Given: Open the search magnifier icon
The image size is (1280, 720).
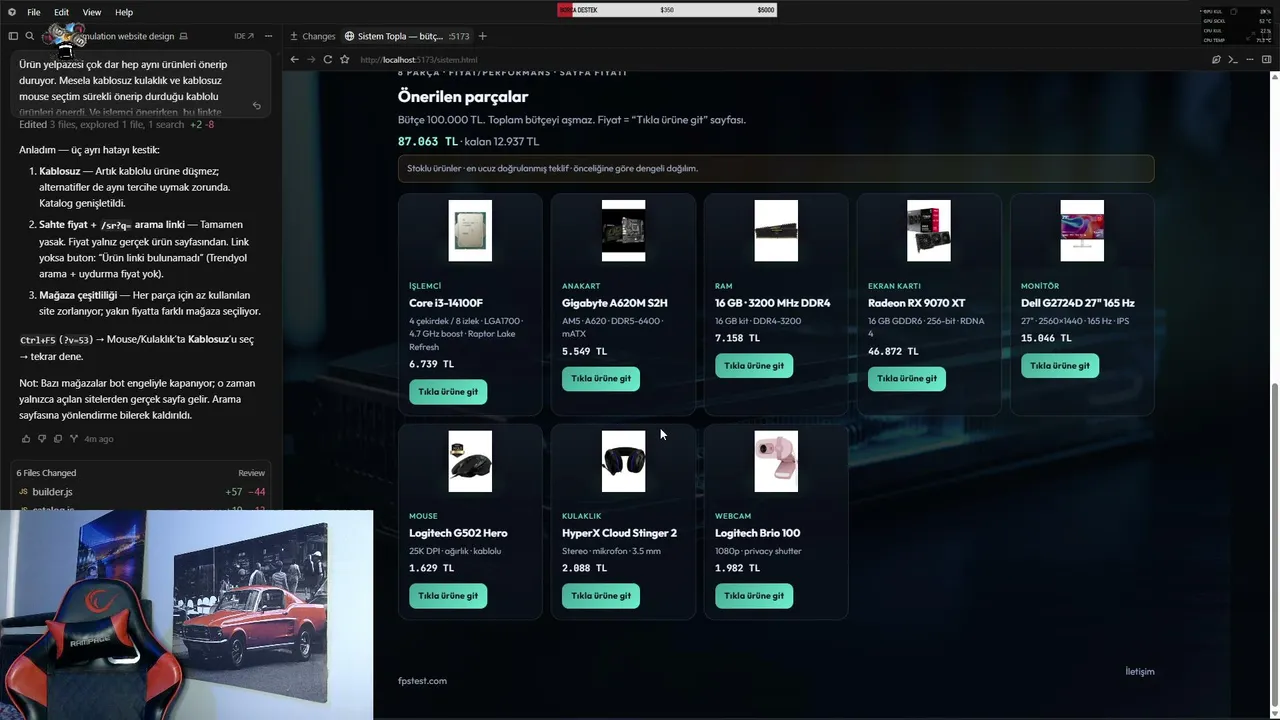Looking at the screenshot, I should tap(30, 36).
